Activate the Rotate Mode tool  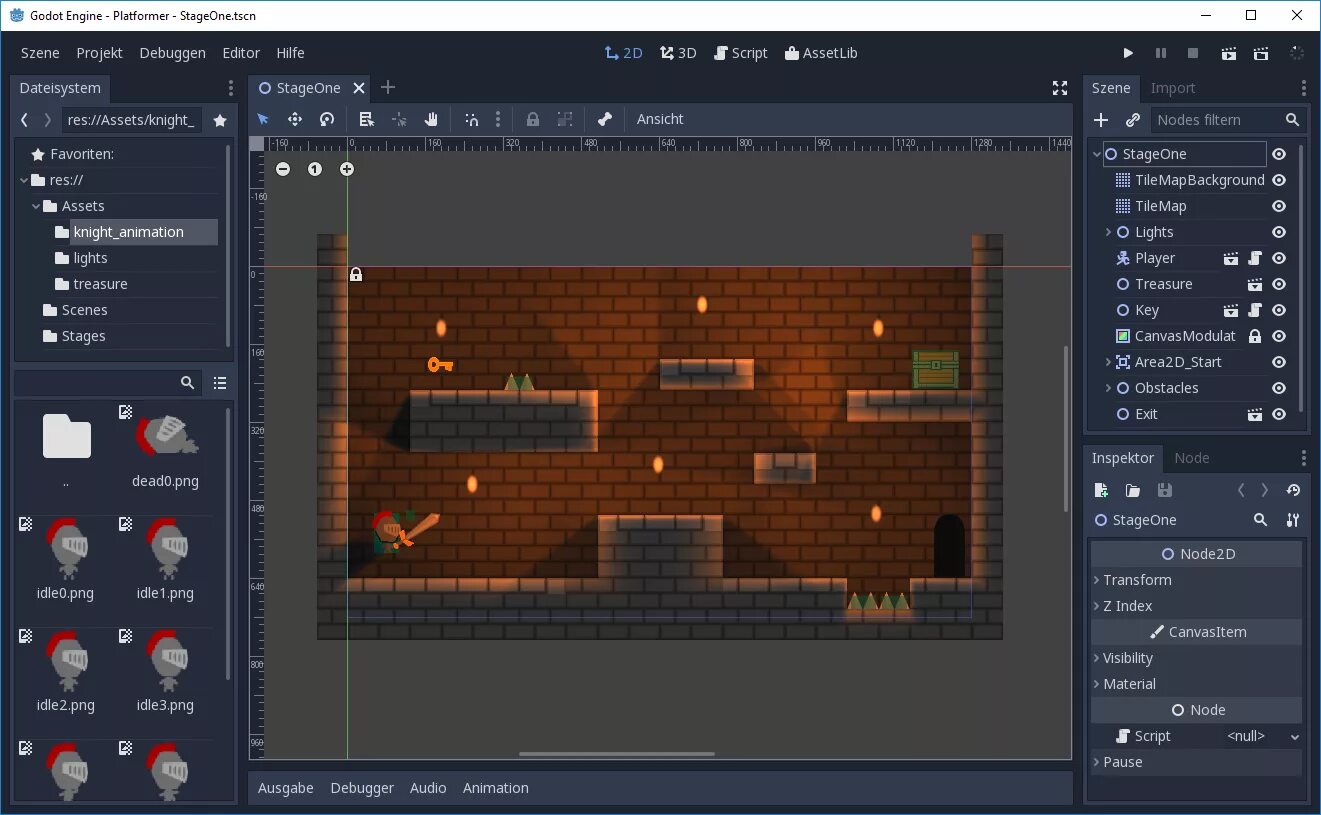[327, 119]
